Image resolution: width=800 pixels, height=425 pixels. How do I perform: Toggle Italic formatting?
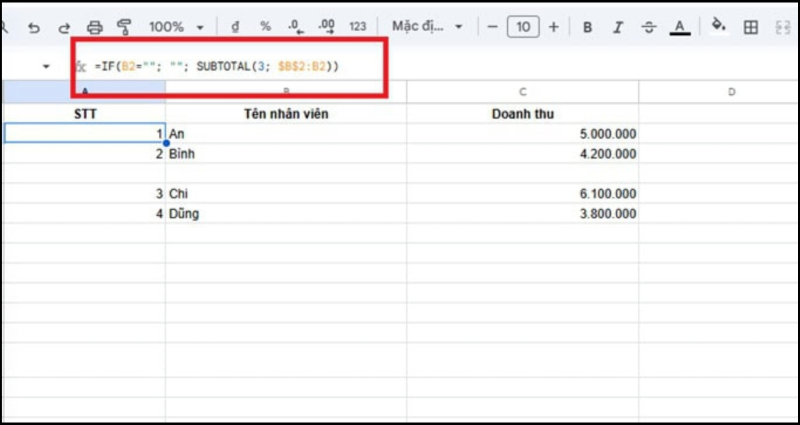[x=618, y=27]
